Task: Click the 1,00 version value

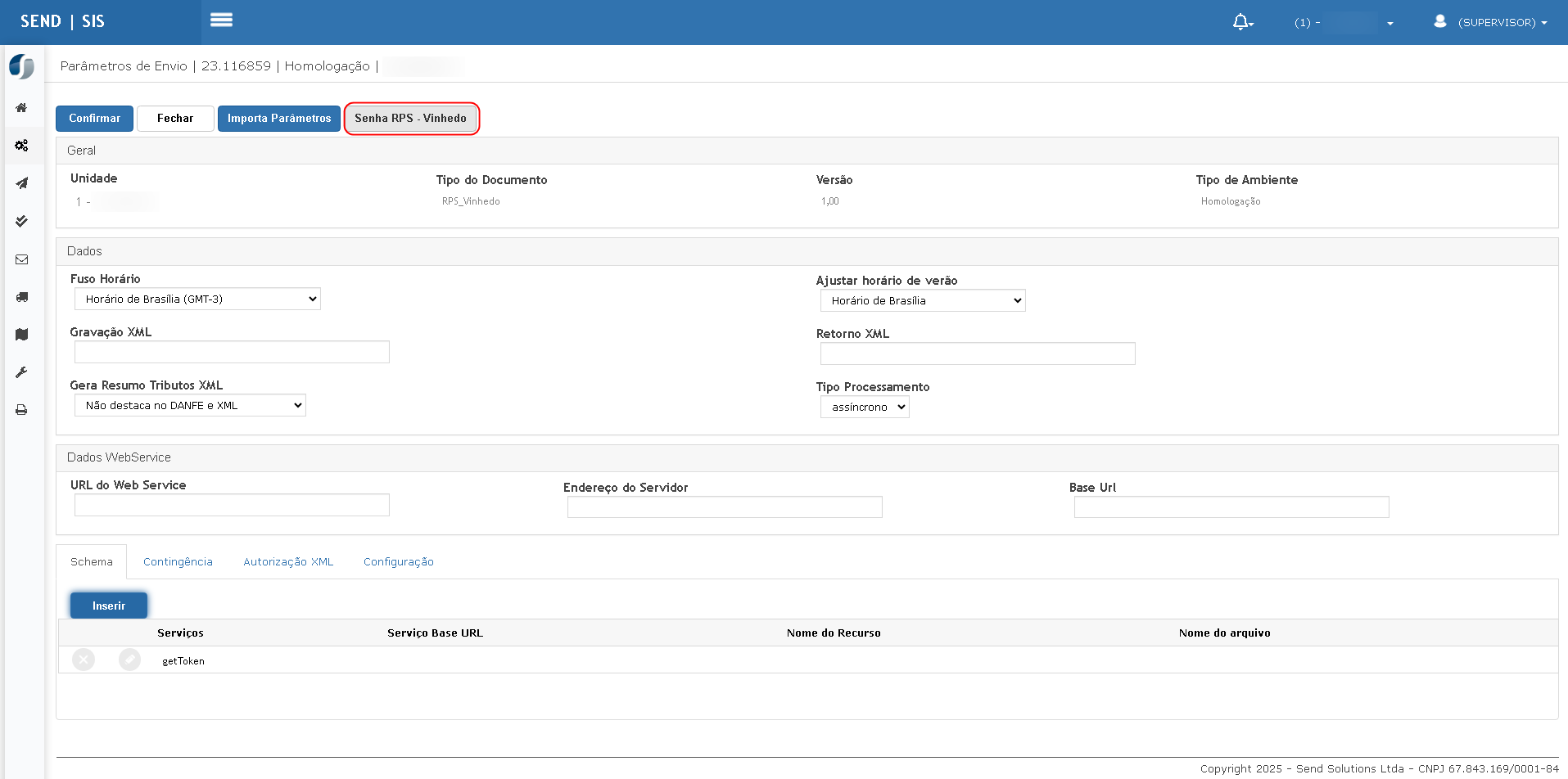Action: click(x=829, y=201)
